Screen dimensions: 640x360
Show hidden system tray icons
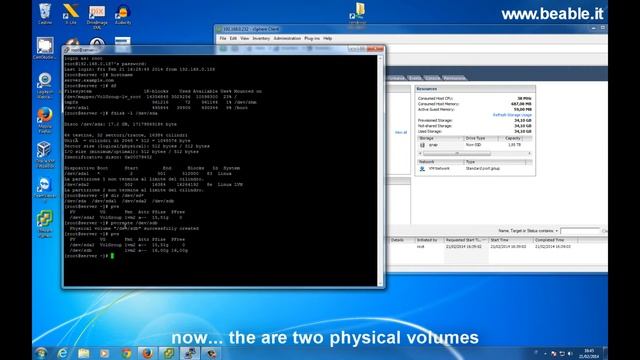click(545, 353)
